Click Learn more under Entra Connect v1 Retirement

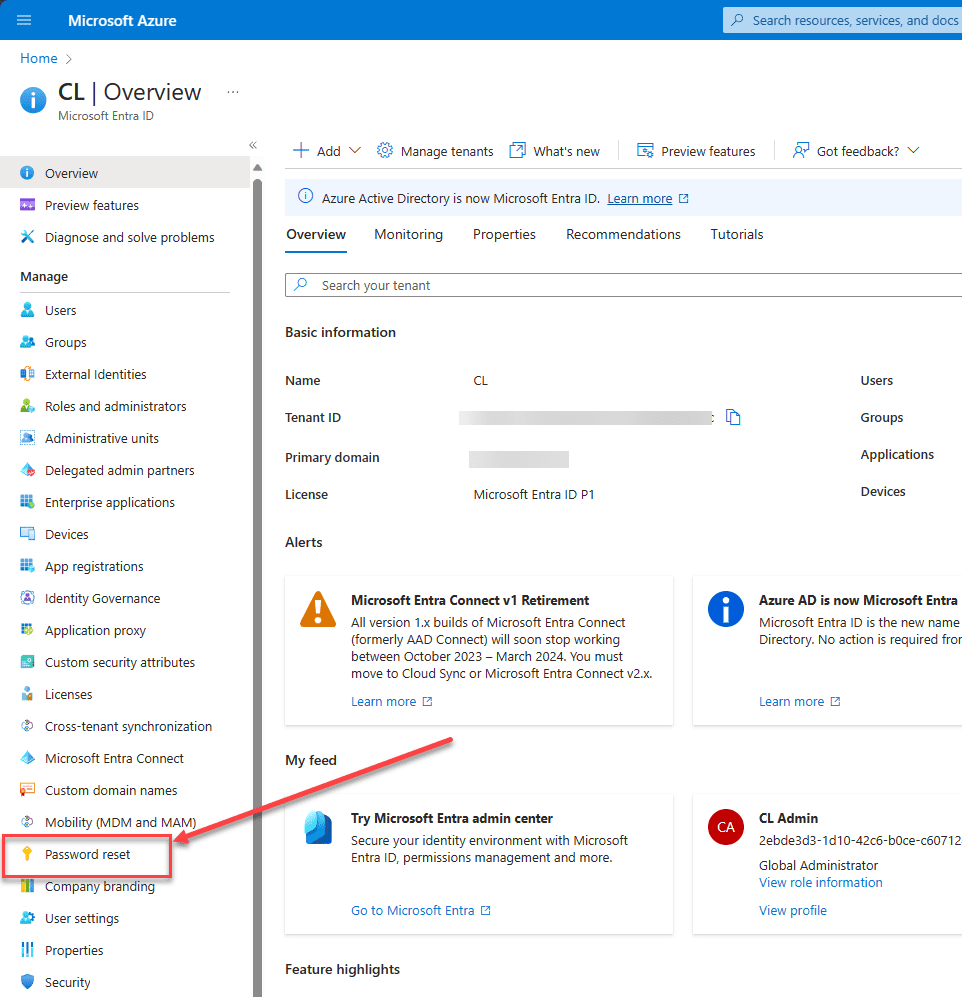coord(383,701)
